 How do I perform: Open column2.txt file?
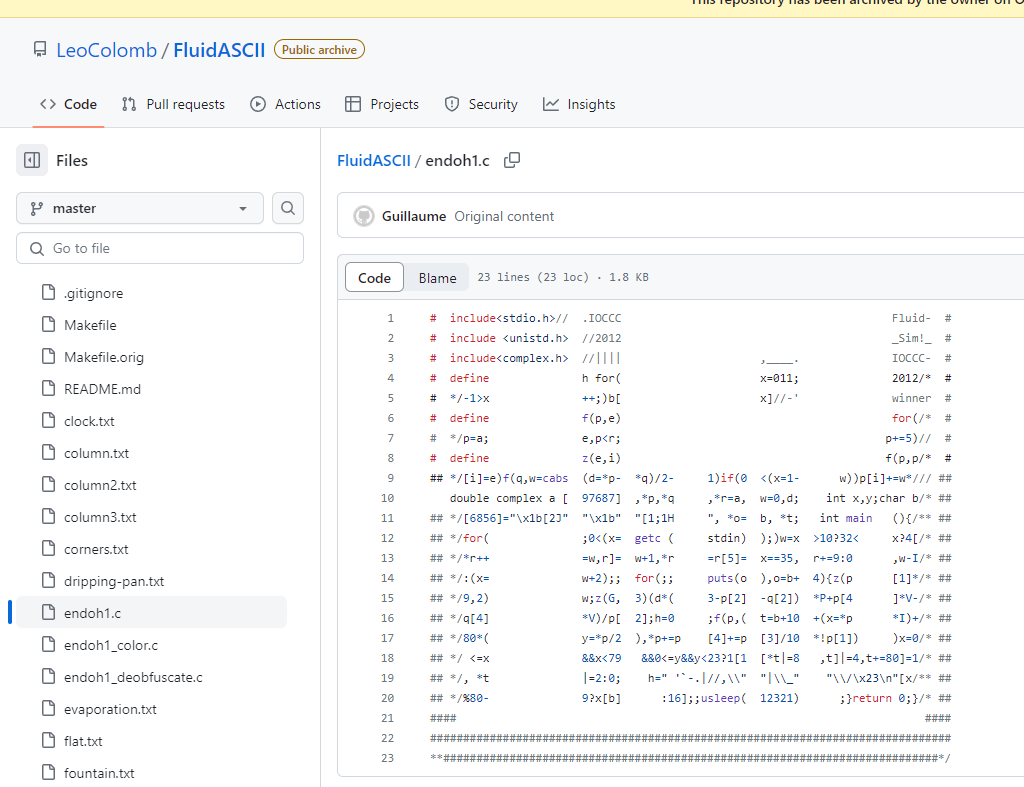click(100, 485)
